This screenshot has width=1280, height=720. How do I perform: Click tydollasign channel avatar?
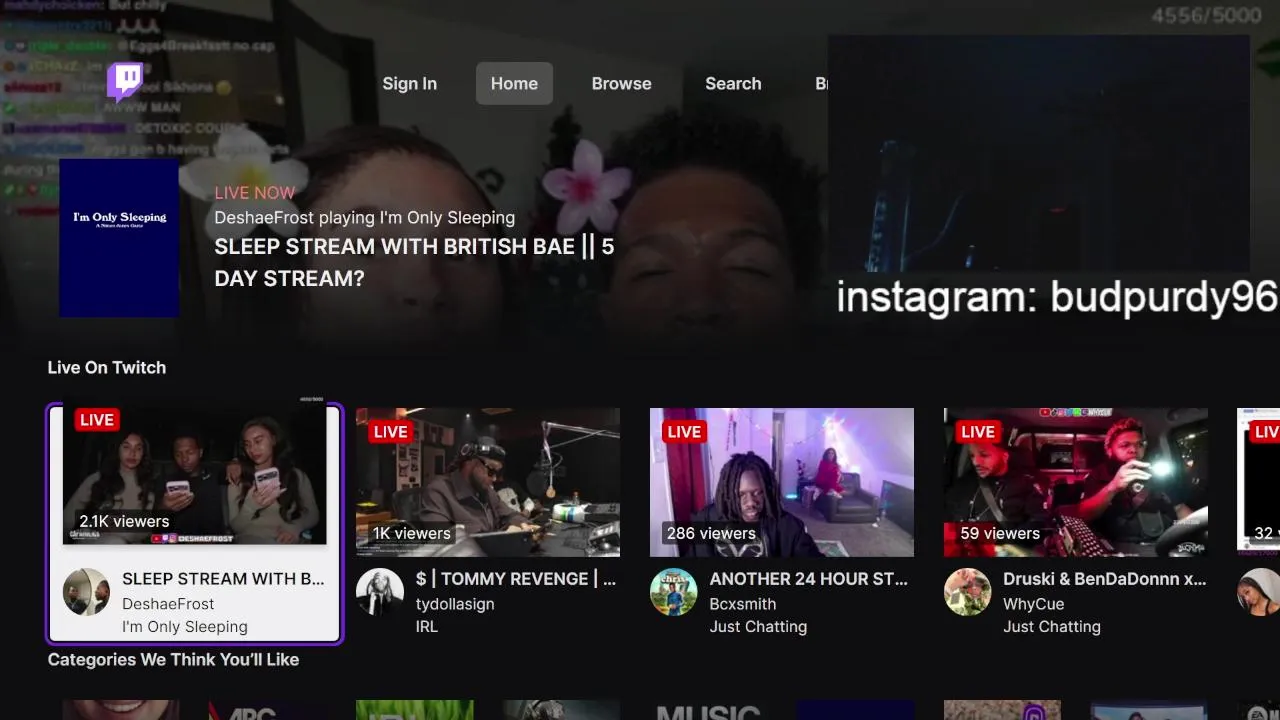click(x=380, y=592)
